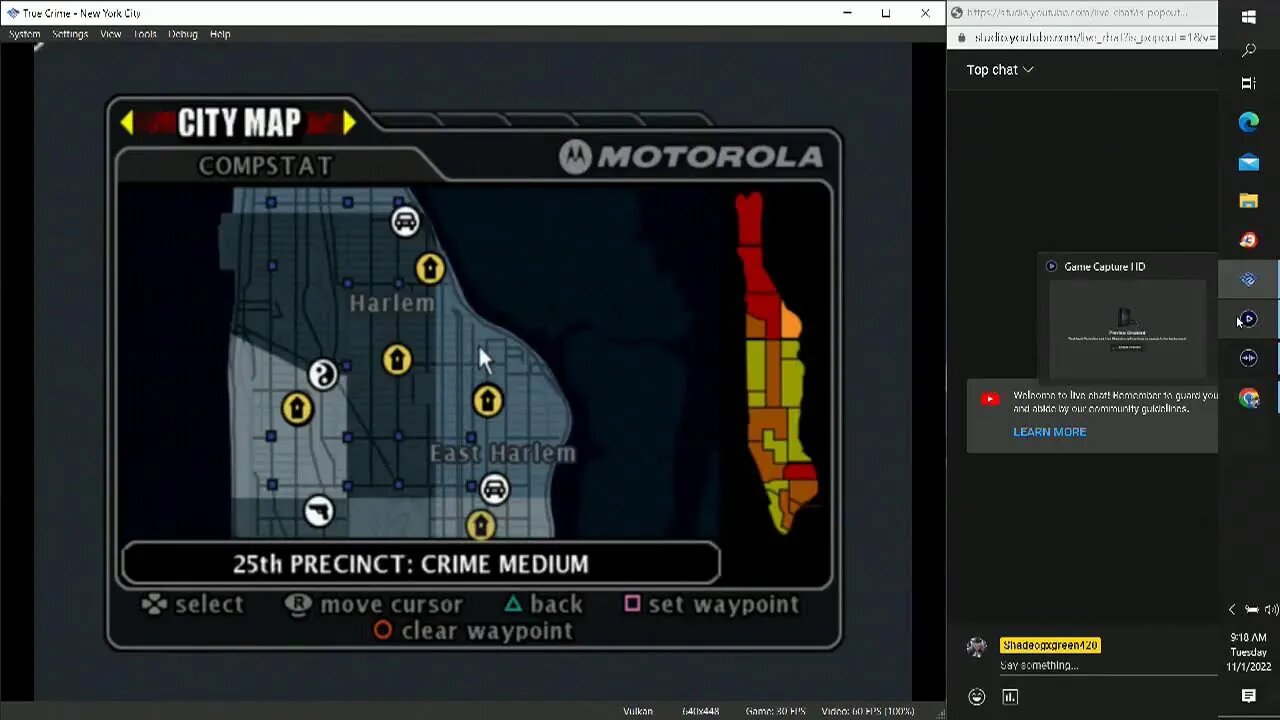Viewport: 1280px width, 720px height.
Task: Click the left yellow arrow beside City Map
Action: (x=127, y=122)
